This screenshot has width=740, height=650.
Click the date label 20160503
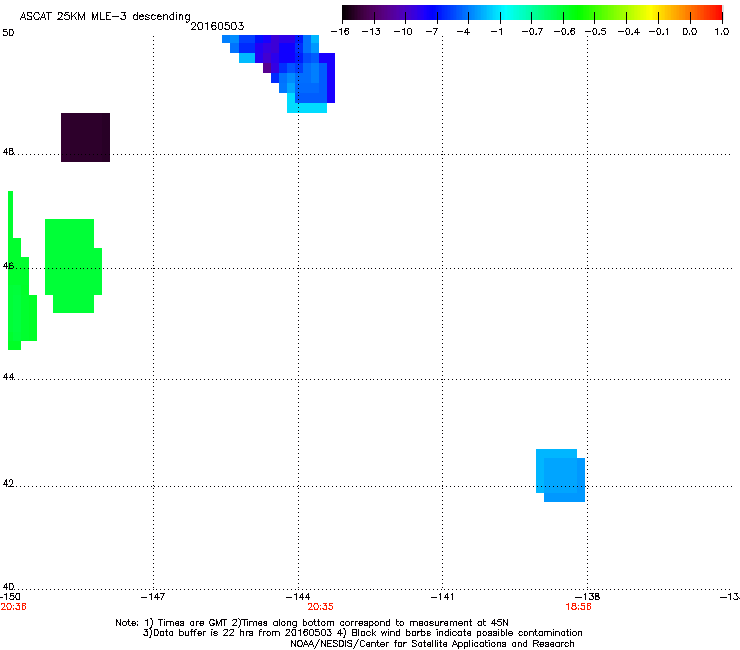coord(217,26)
